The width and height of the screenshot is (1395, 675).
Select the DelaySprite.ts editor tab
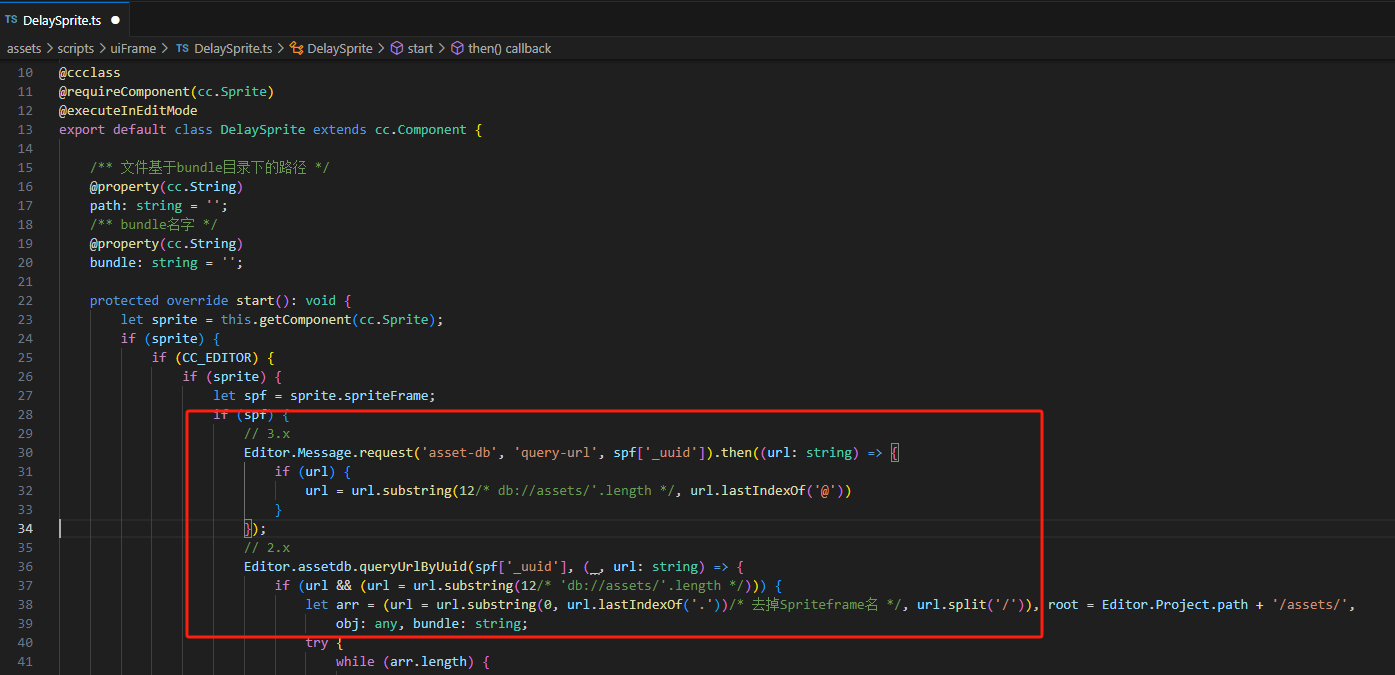point(64,20)
